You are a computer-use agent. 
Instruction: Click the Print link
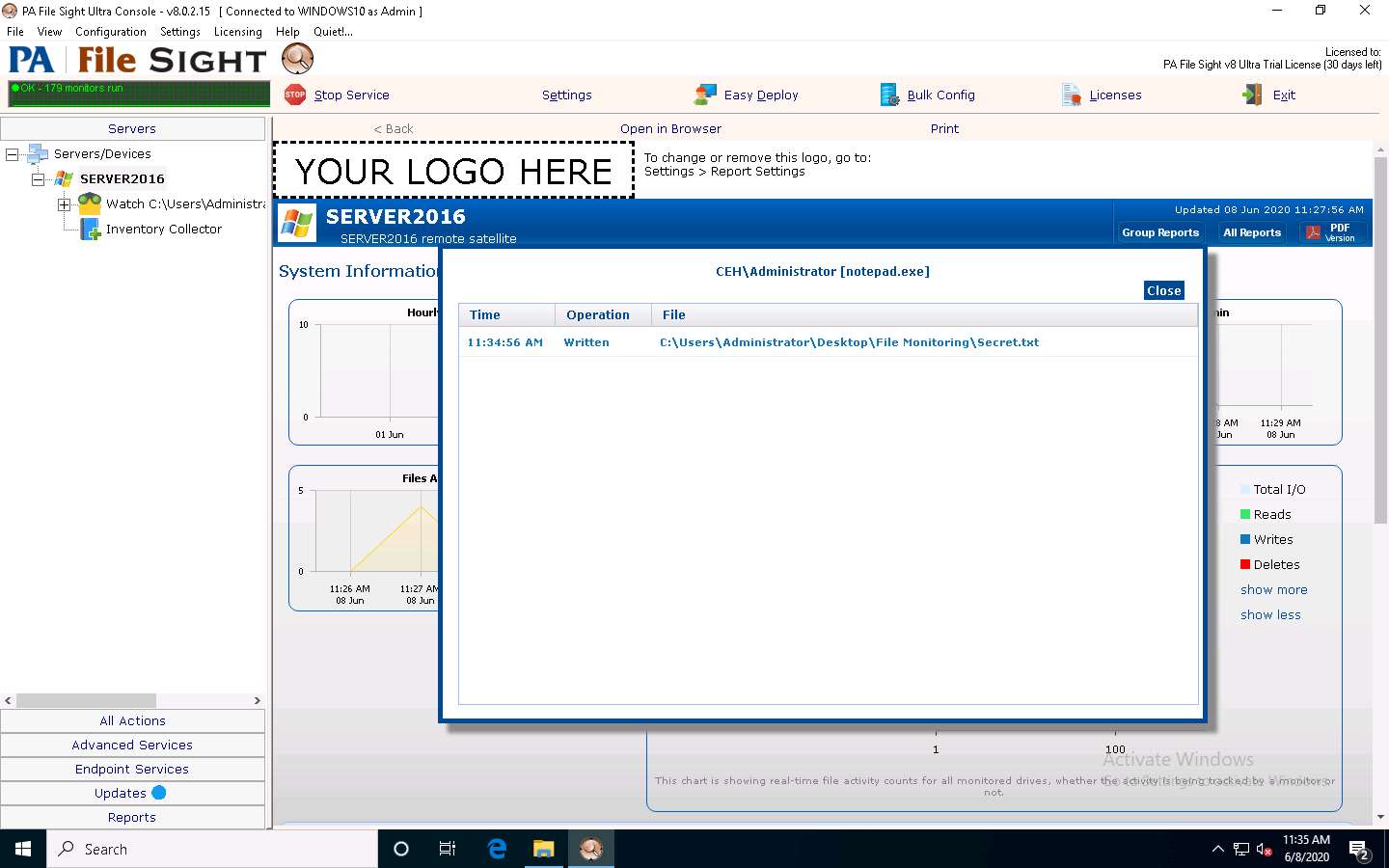tap(944, 128)
